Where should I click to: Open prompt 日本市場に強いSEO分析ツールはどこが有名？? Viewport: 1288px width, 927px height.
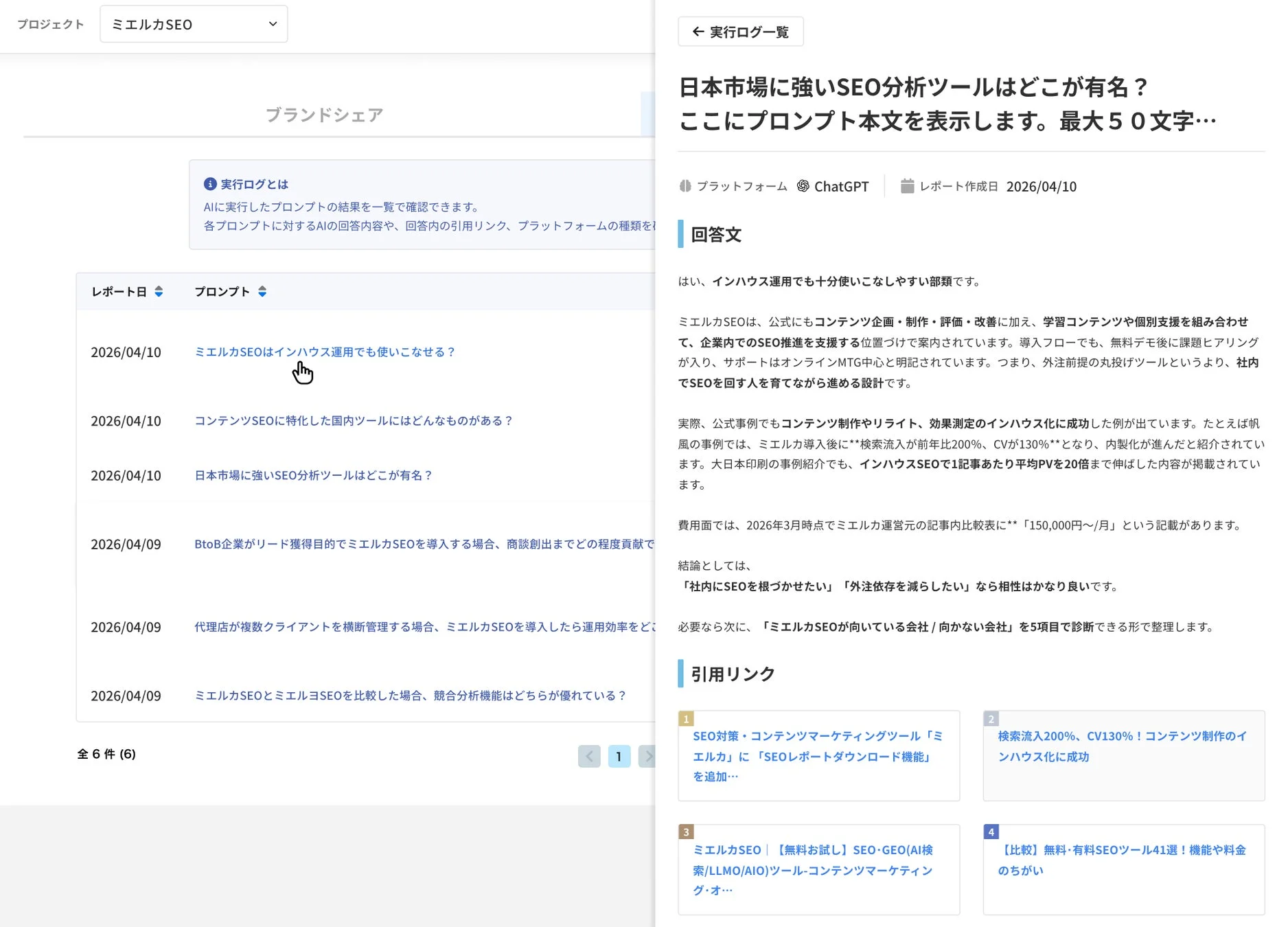(x=312, y=474)
